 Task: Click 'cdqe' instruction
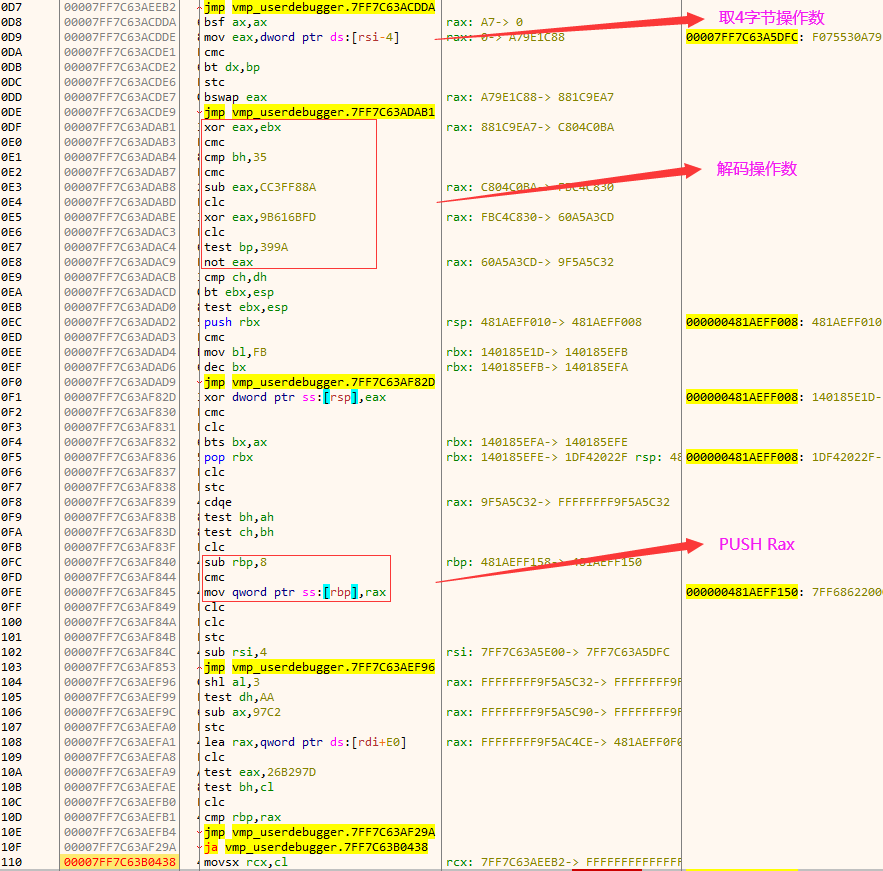click(218, 502)
